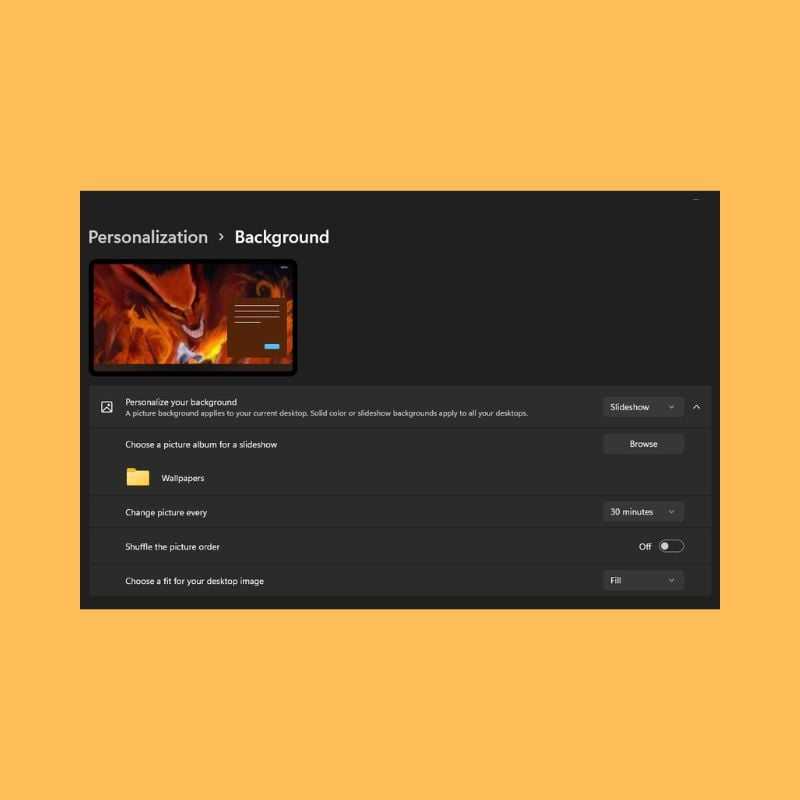Open the Fill fit dropdown
This screenshot has height=800, width=800.
click(643, 580)
